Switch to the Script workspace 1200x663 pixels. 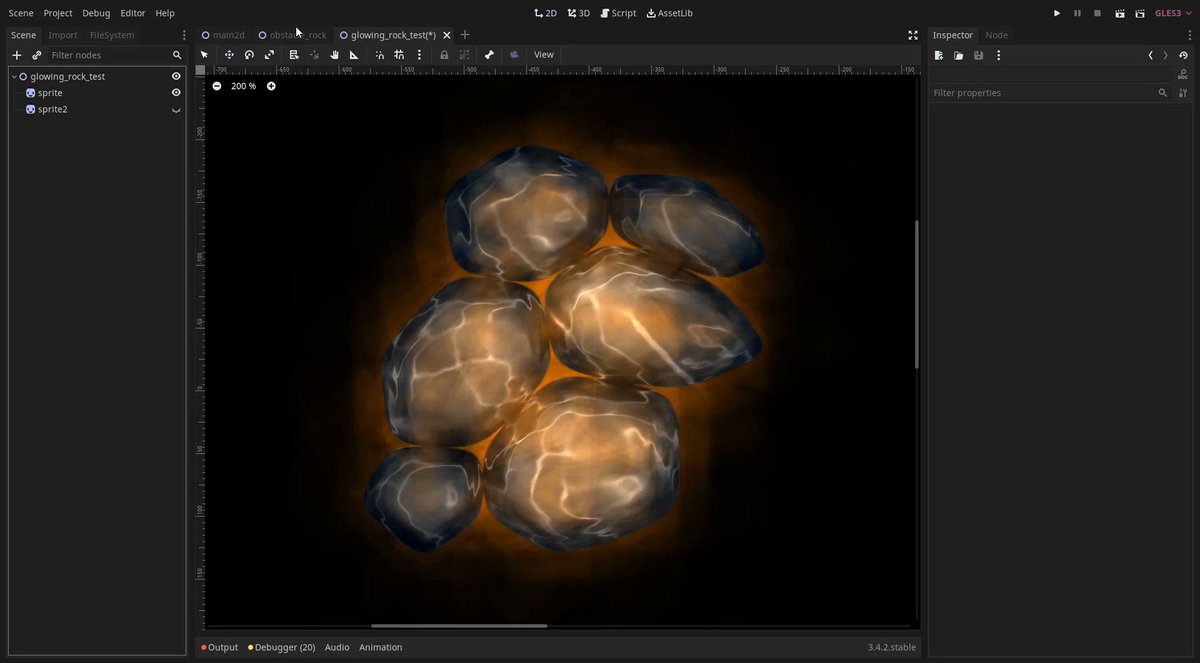tap(618, 13)
